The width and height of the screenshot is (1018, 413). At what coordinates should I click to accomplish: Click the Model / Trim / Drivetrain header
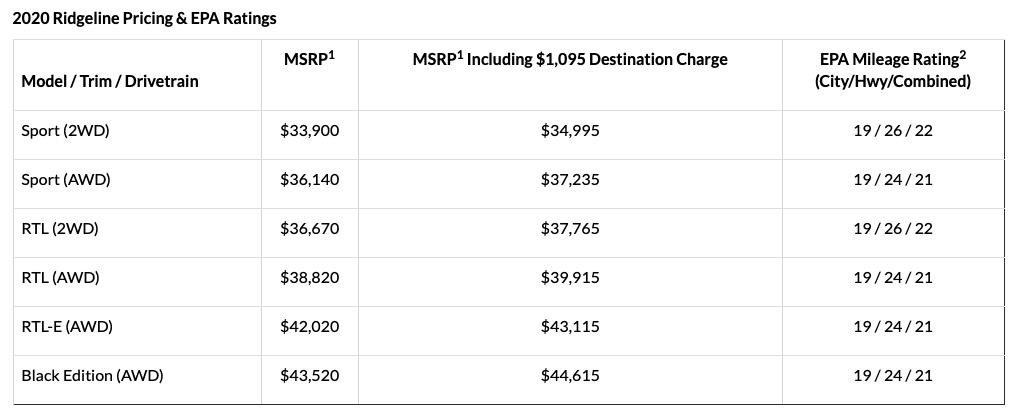[110, 81]
